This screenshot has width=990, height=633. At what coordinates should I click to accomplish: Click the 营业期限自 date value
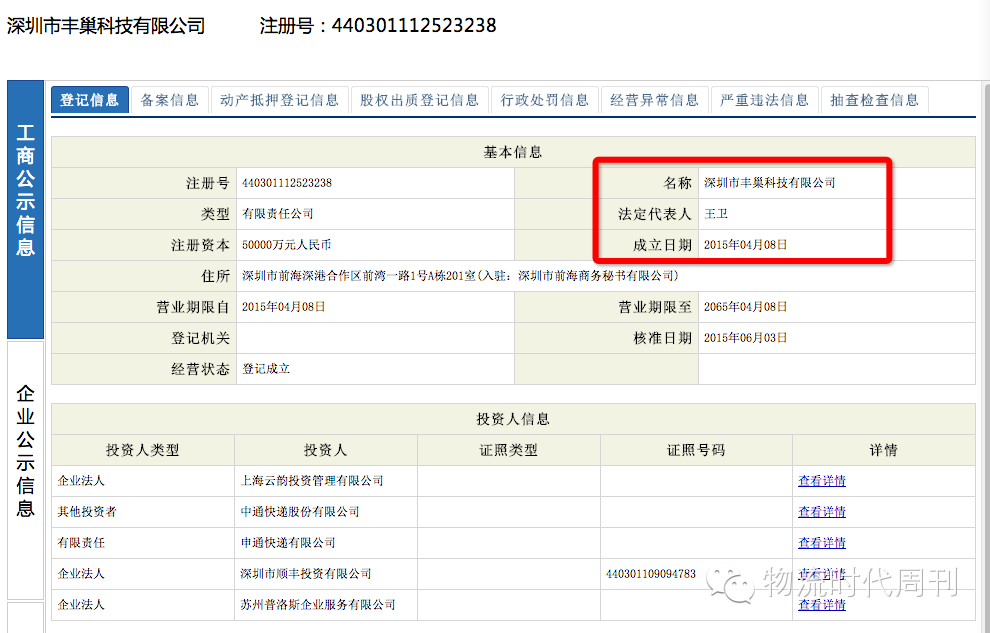click(283, 307)
